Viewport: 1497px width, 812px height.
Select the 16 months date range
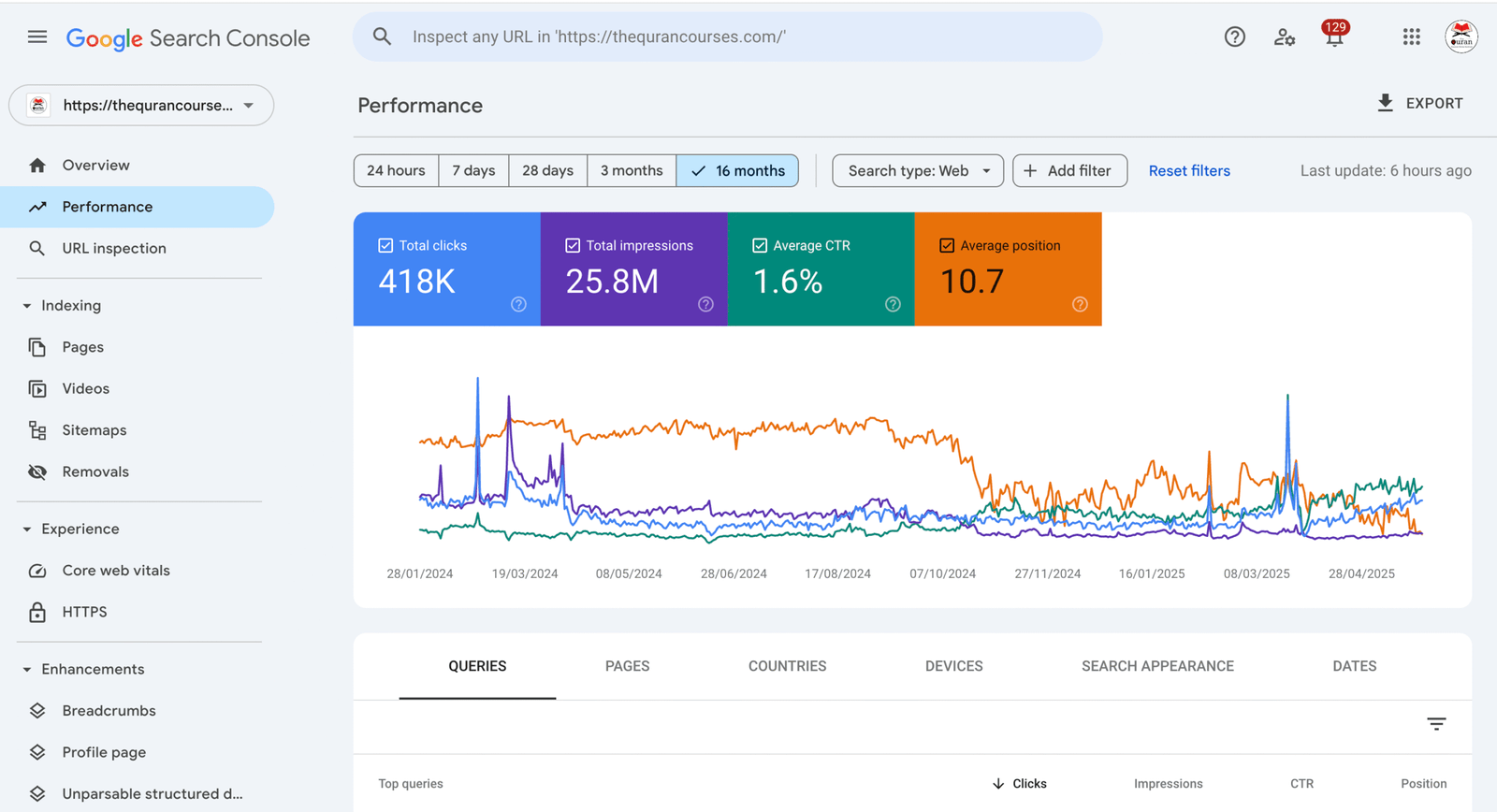(x=737, y=170)
